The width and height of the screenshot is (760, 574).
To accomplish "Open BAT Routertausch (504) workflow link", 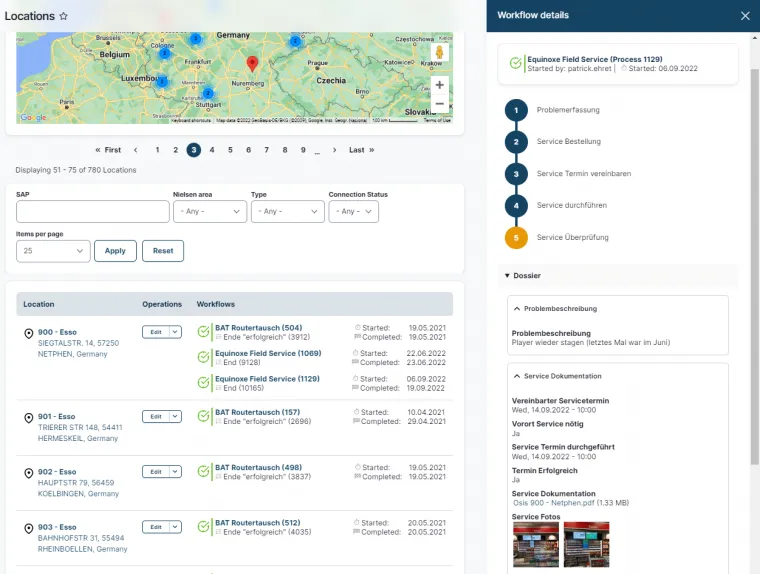I will coord(258,328).
